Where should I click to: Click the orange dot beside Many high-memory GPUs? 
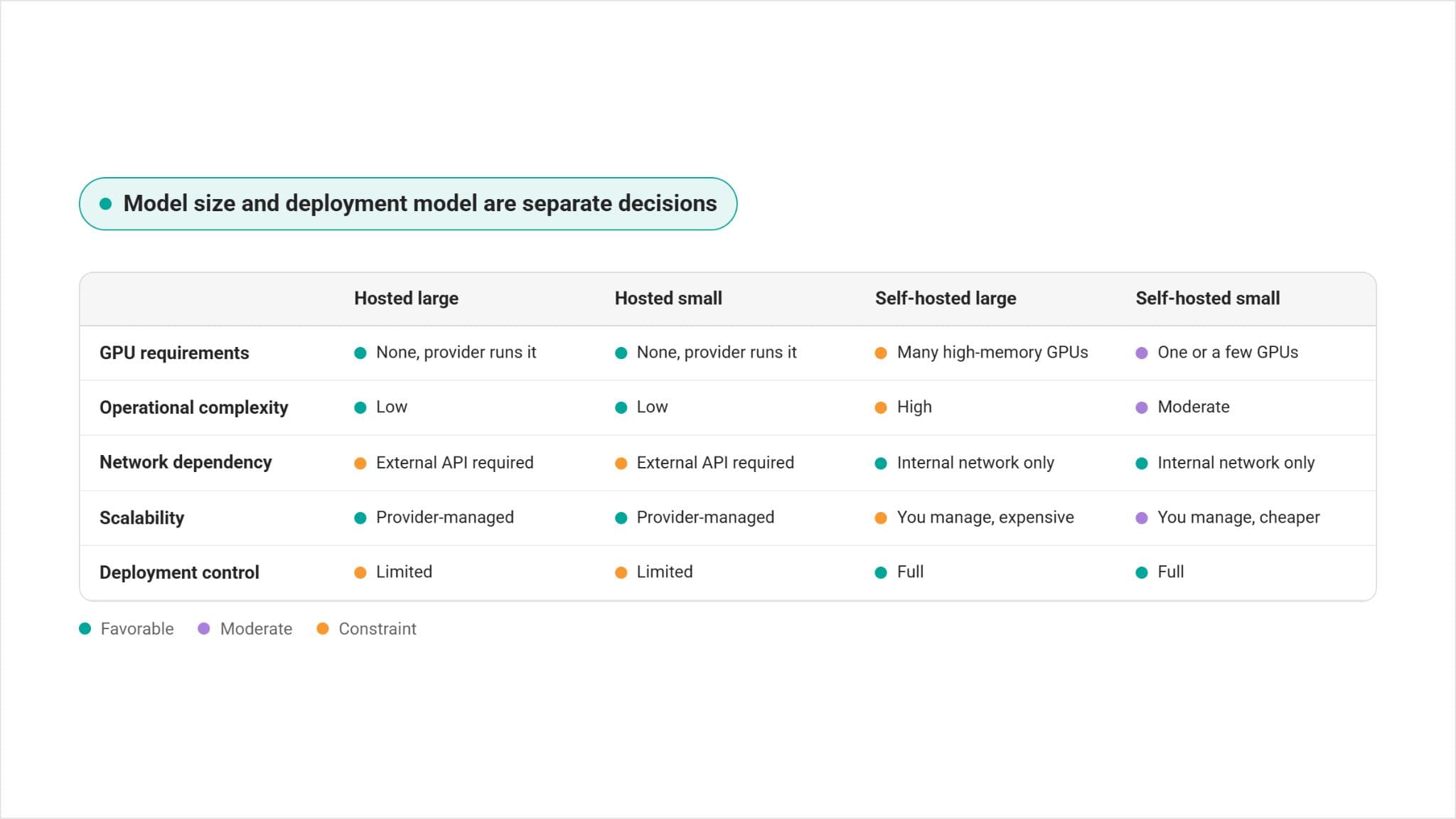tap(881, 353)
